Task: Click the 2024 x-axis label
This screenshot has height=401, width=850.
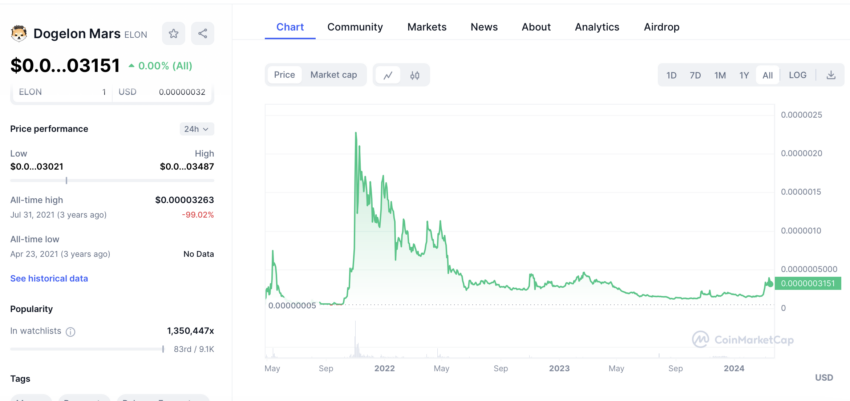Action: pos(735,368)
